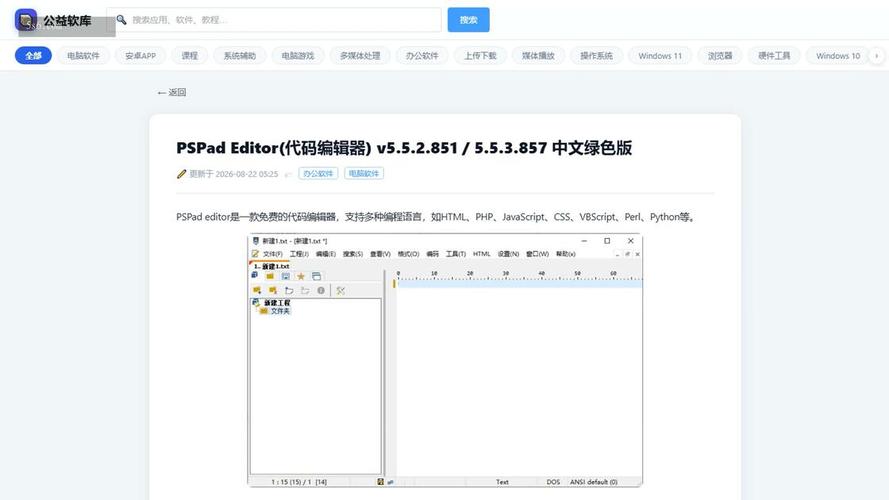
Task: Click the pencil icon beside the update date
Action: click(x=181, y=174)
